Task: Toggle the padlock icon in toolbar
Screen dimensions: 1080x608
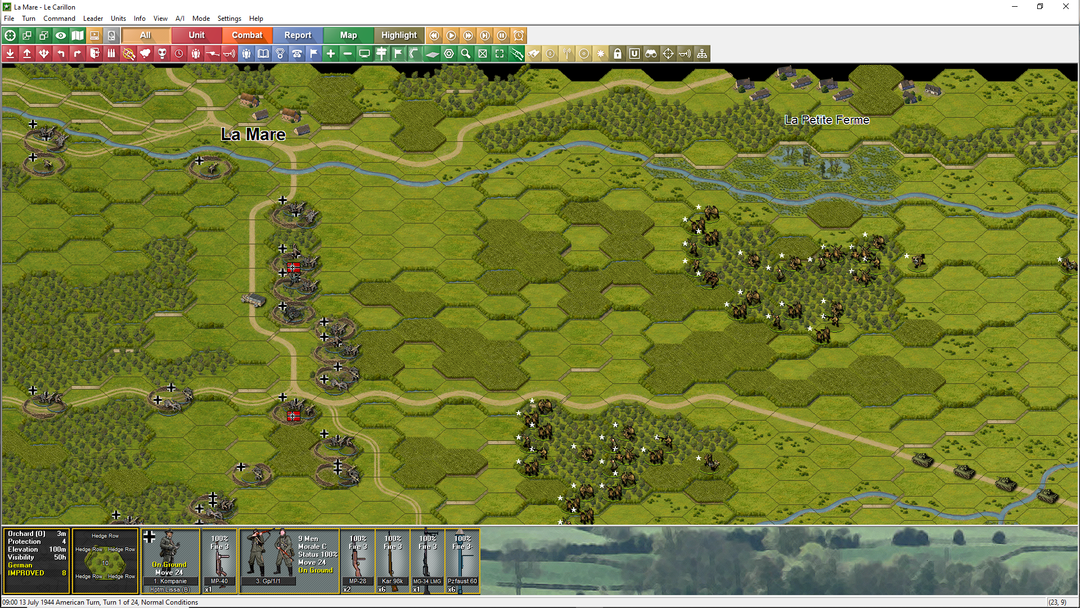Action: click(618, 53)
